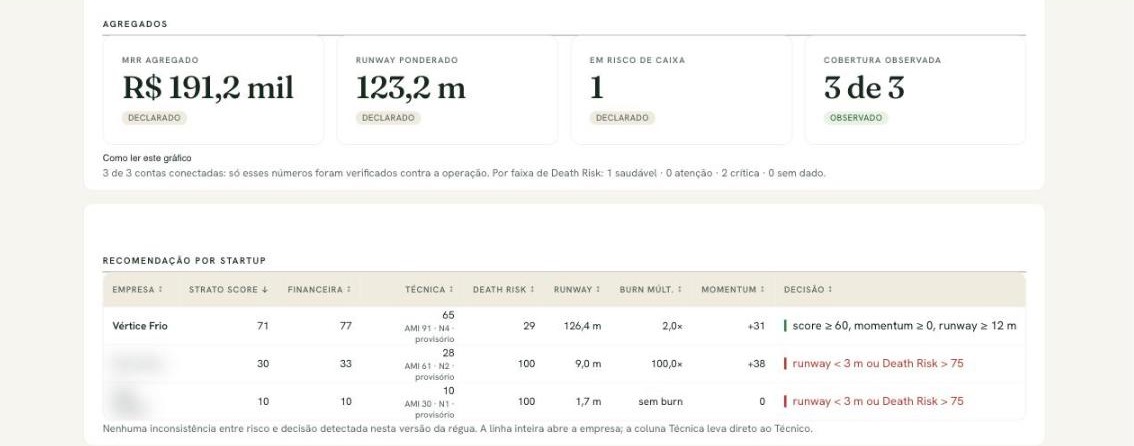Sort table by Decisão column
Viewport: 1134px width, 446px height.
point(808,289)
